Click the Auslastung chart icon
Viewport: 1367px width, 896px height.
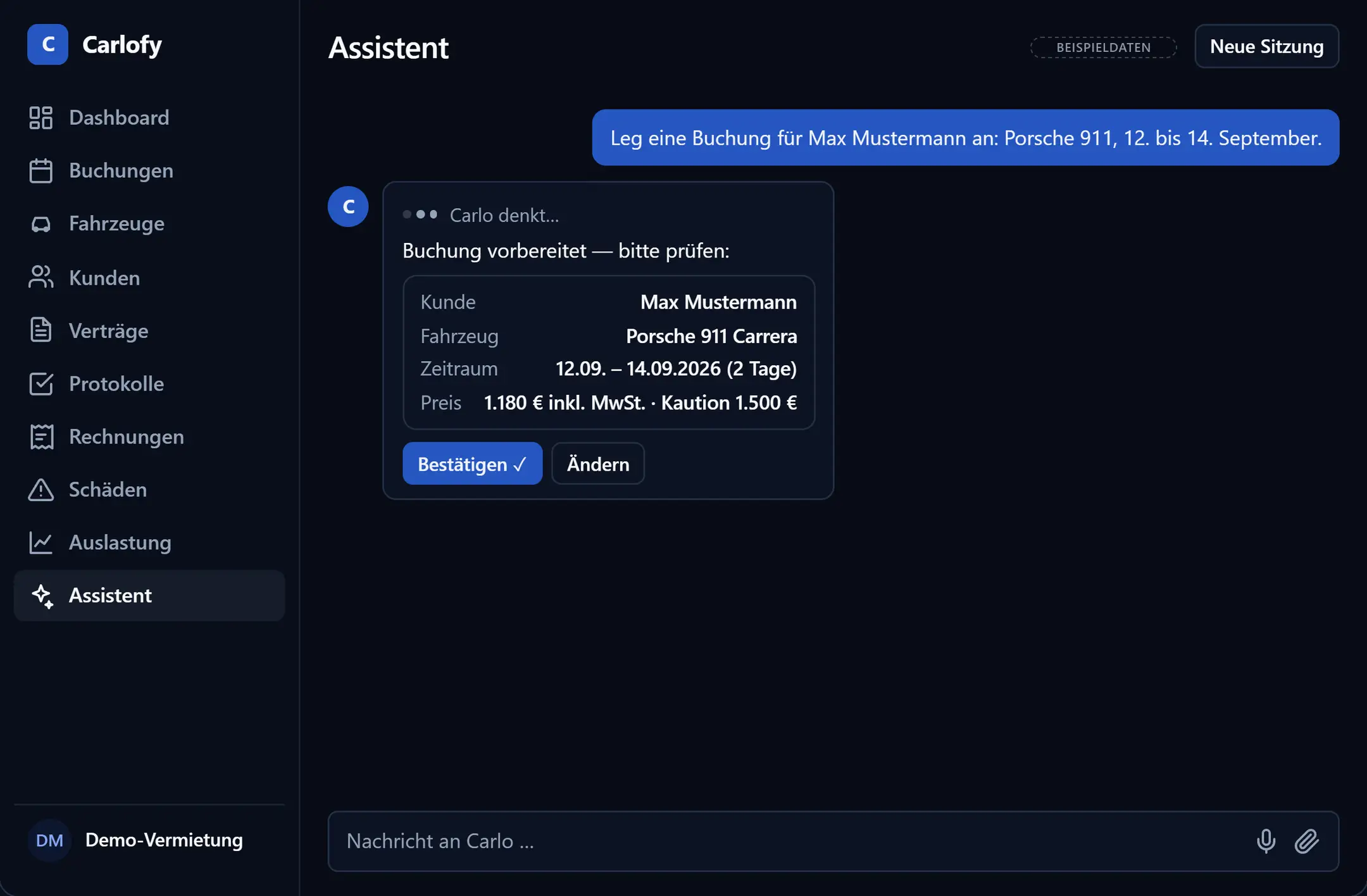[41, 543]
